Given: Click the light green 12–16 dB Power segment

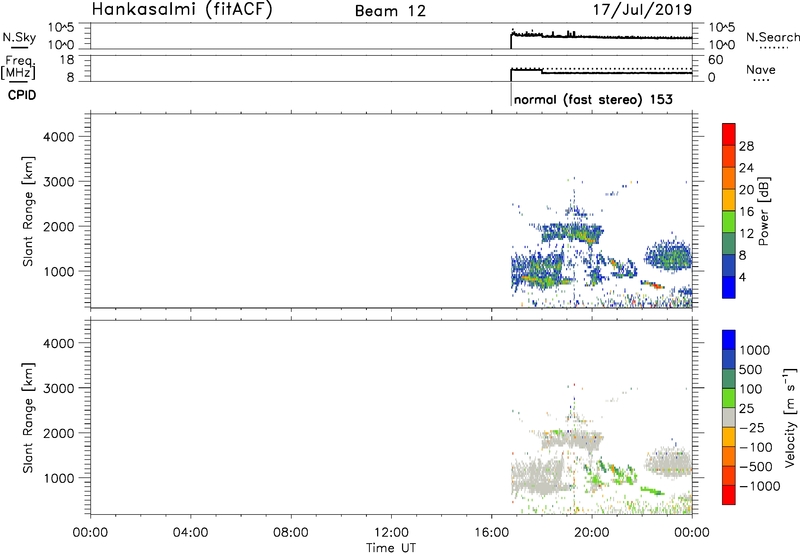Looking at the screenshot, I should coord(729,221).
